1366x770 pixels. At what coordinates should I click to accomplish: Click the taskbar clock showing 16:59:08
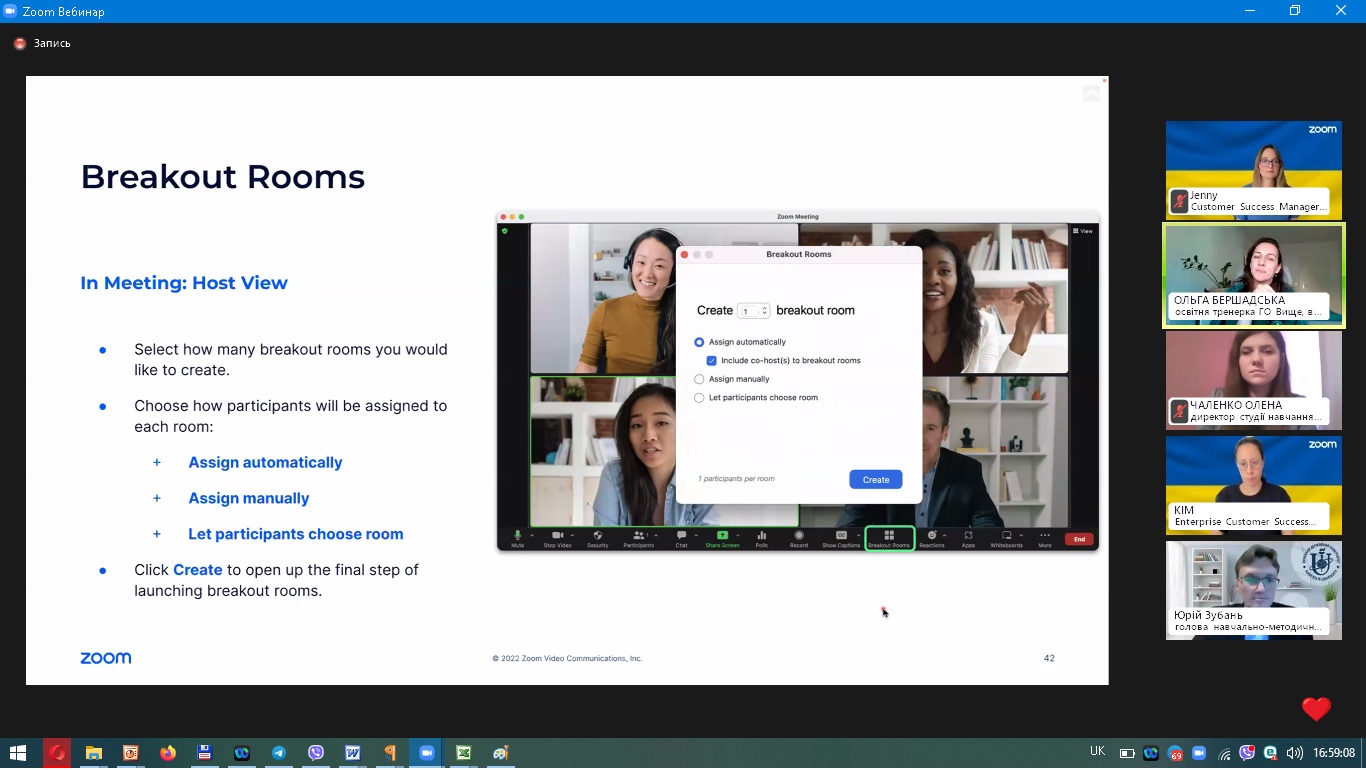(x=1334, y=753)
